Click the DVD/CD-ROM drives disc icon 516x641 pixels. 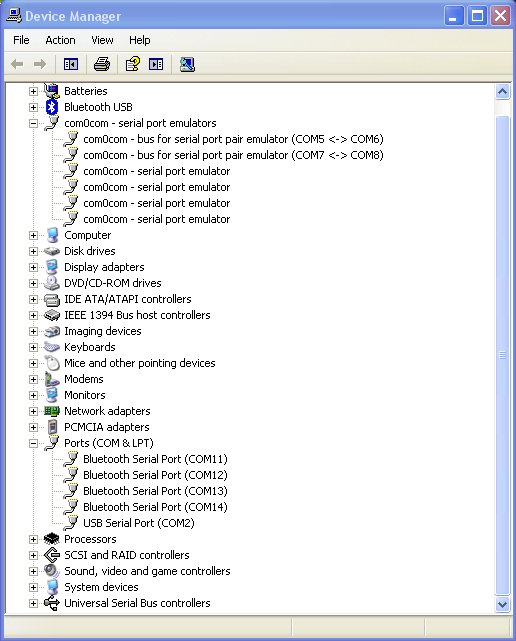pos(52,283)
